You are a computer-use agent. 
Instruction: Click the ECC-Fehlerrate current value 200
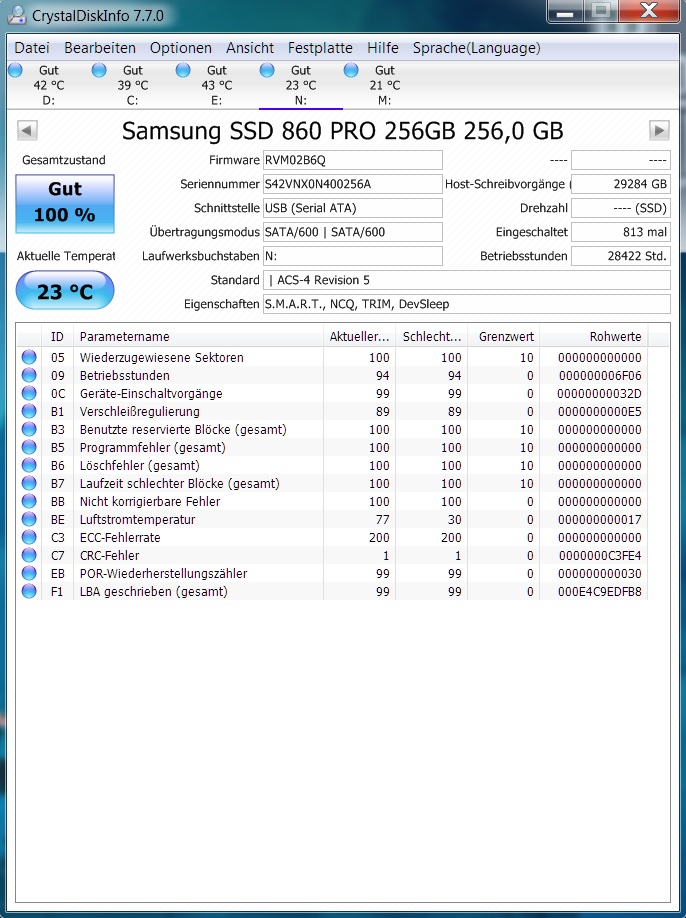pos(379,537)
